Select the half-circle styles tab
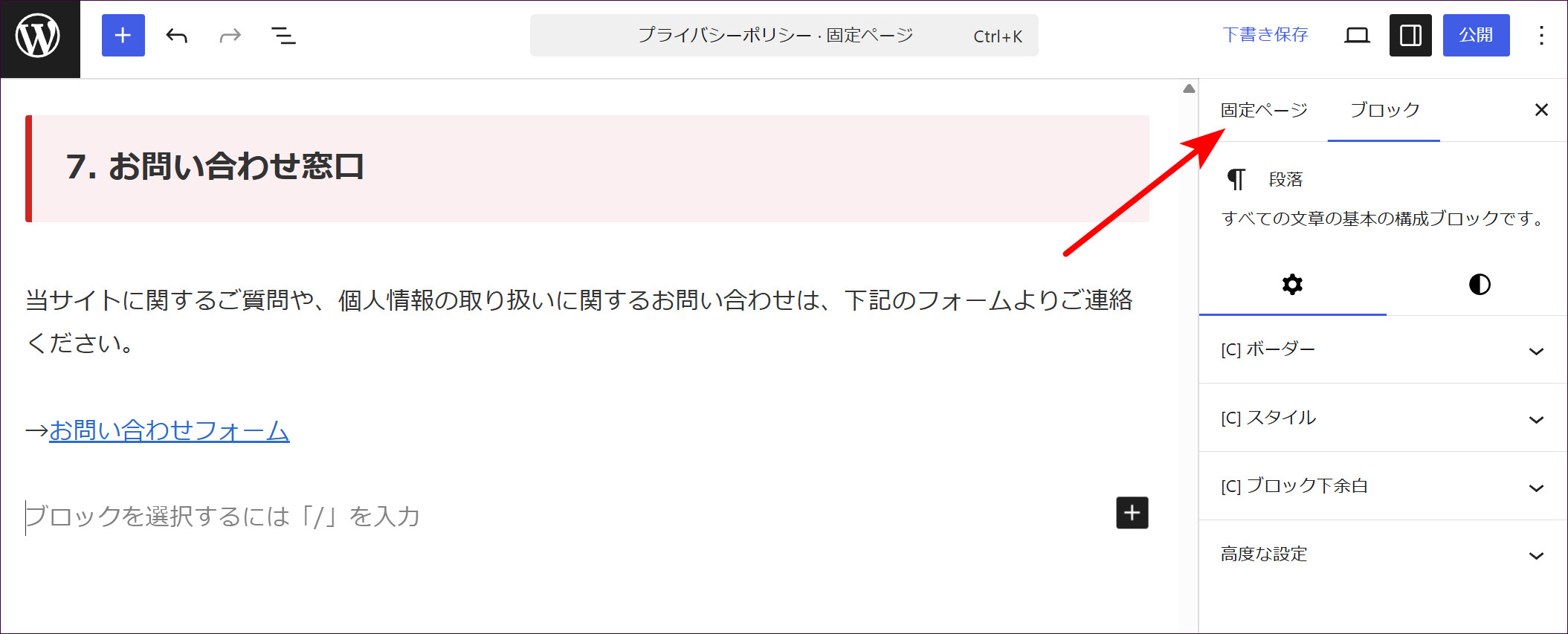Viewport: 1568px width, 634px height. click(1480, 285)
